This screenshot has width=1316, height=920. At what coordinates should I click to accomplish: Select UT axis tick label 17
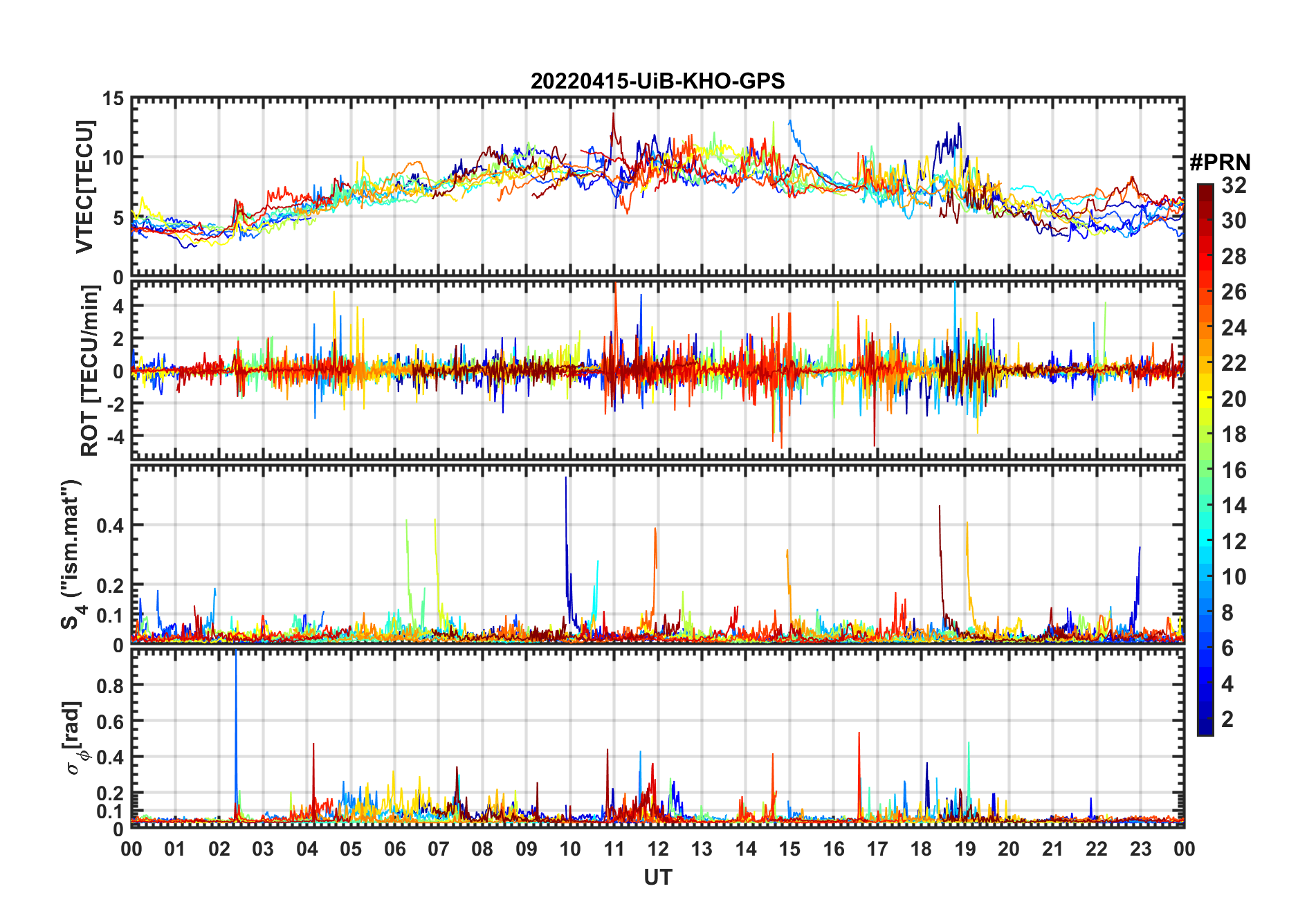(877, 849)
